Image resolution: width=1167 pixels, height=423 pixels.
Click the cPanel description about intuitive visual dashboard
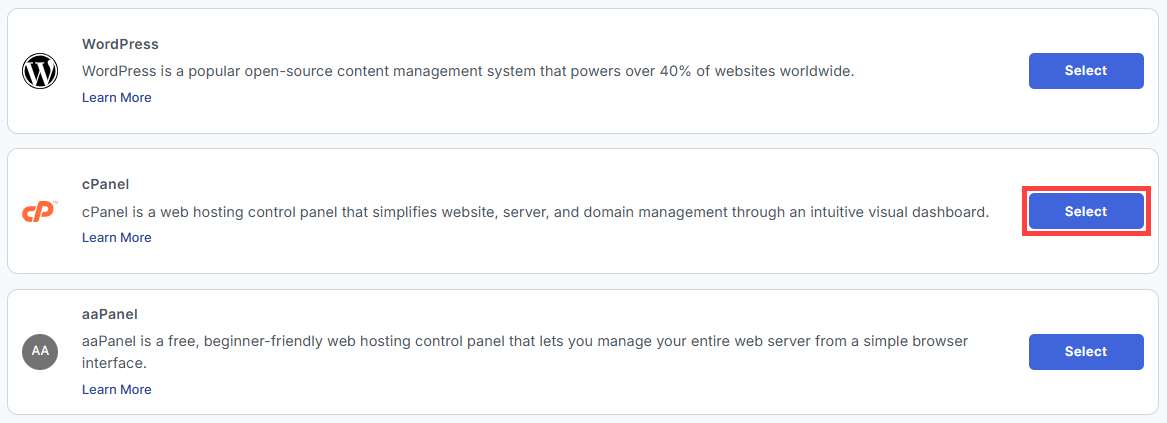pos(535,212)
